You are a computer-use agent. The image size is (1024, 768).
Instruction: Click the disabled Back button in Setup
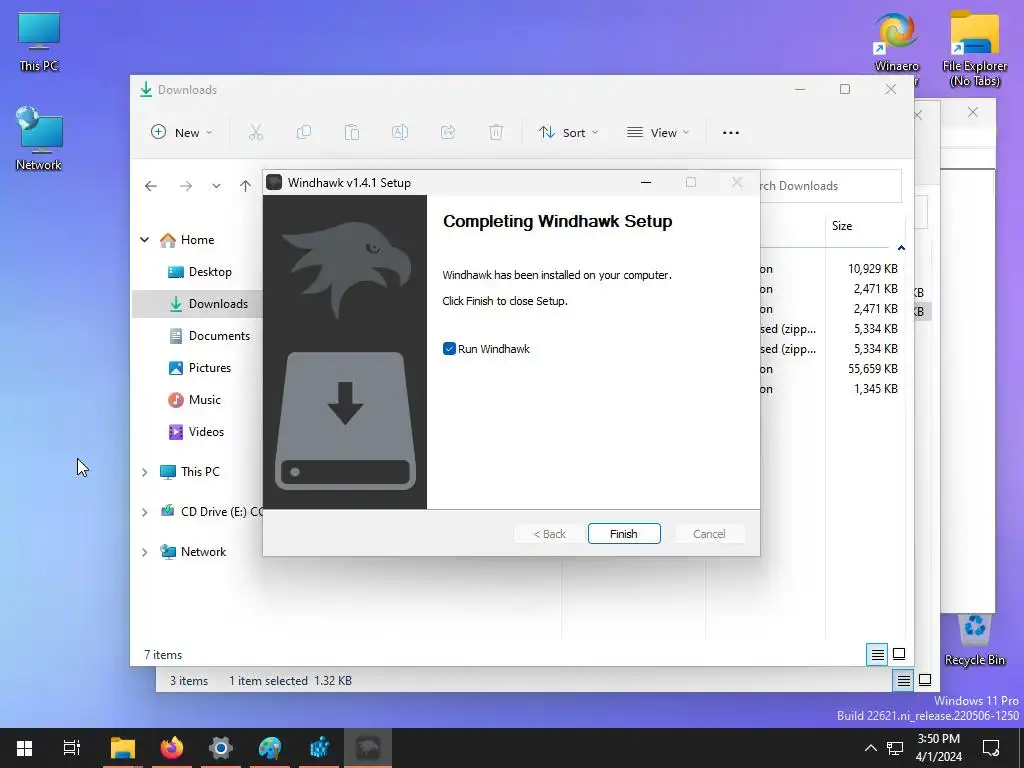pyautogui.click(x=549, y=534)
